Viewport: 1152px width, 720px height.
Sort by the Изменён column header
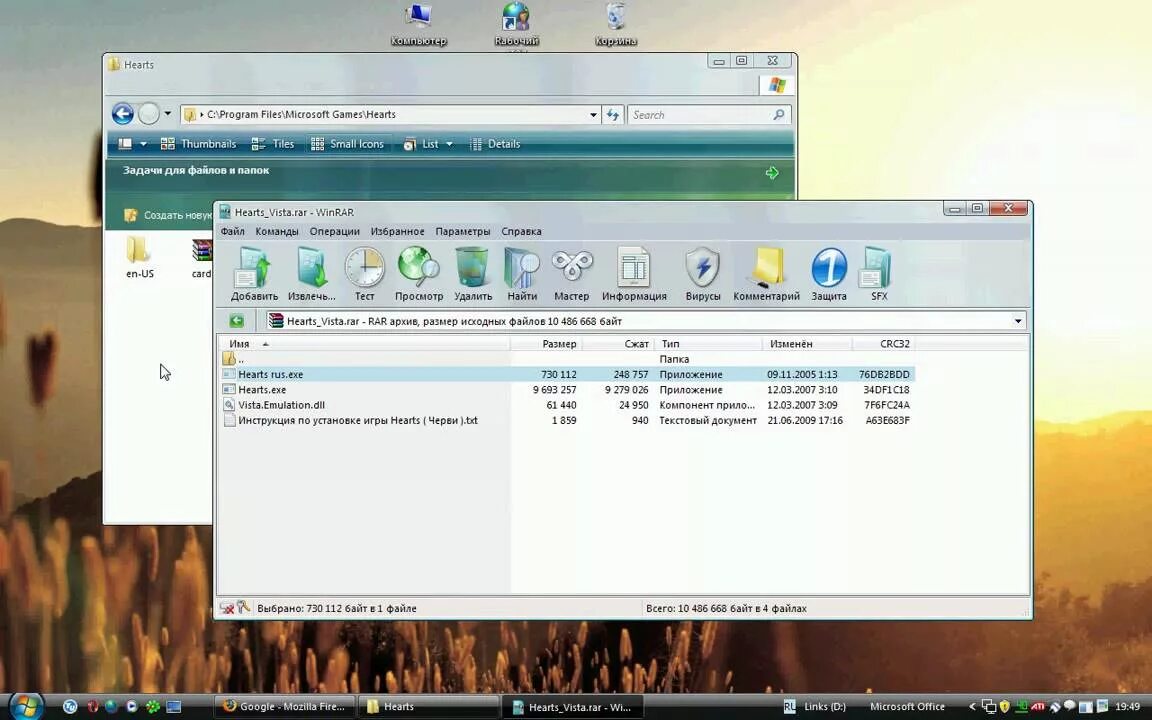pos(791,344)
